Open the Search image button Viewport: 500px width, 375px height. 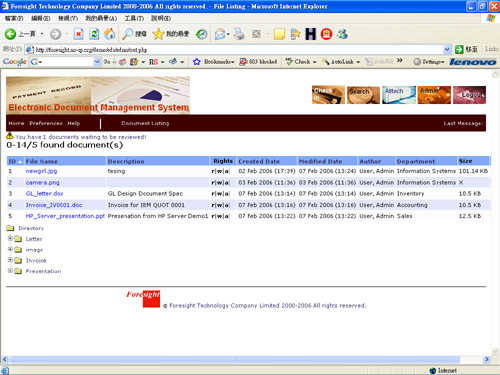[x=363, y=95]
